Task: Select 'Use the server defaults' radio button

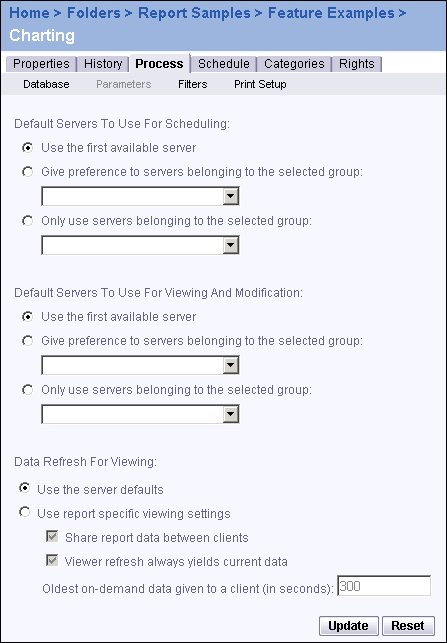Action: pos(25,488)
